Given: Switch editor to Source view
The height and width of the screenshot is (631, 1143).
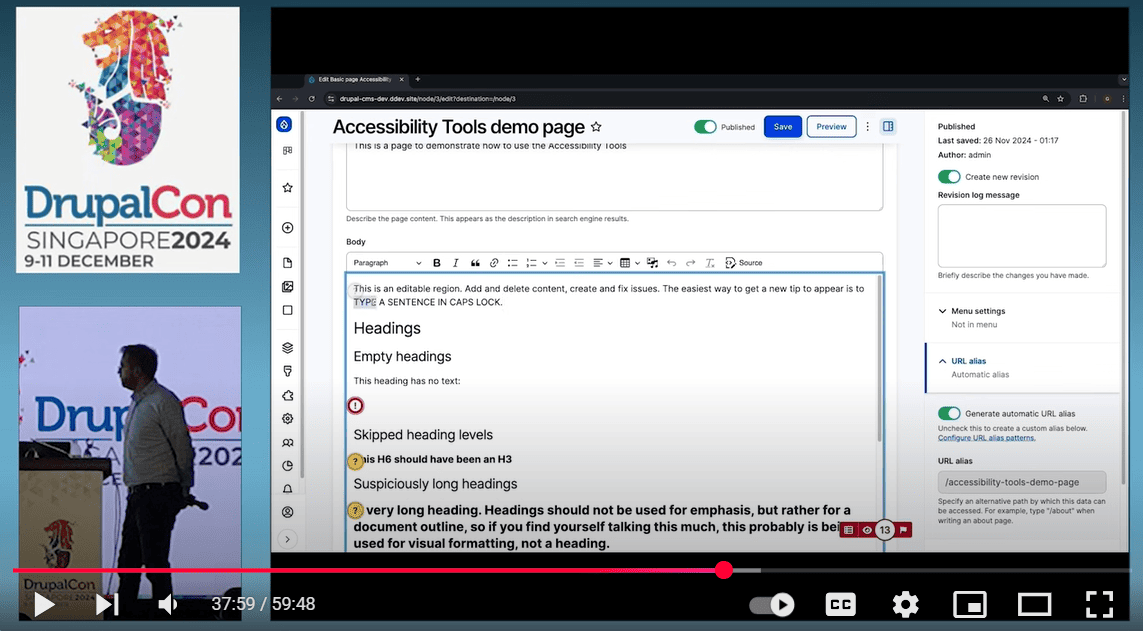Looking at the screenshot, I should click(744, 263).
